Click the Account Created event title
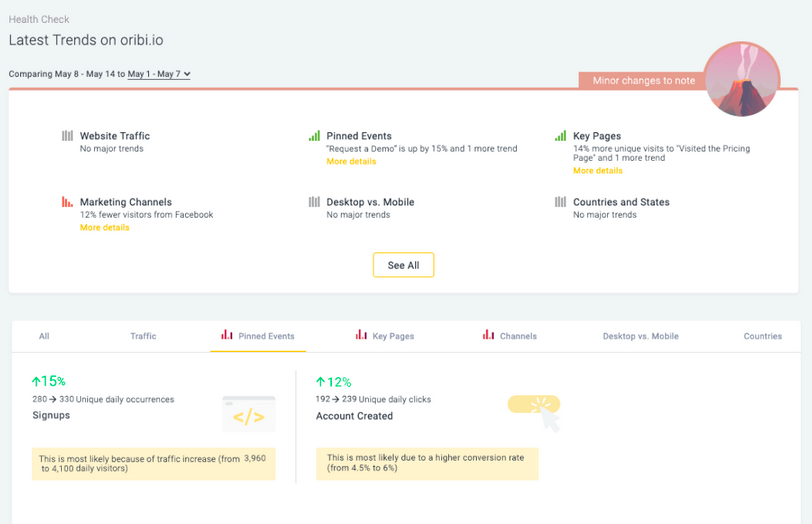 click(354, 416)
